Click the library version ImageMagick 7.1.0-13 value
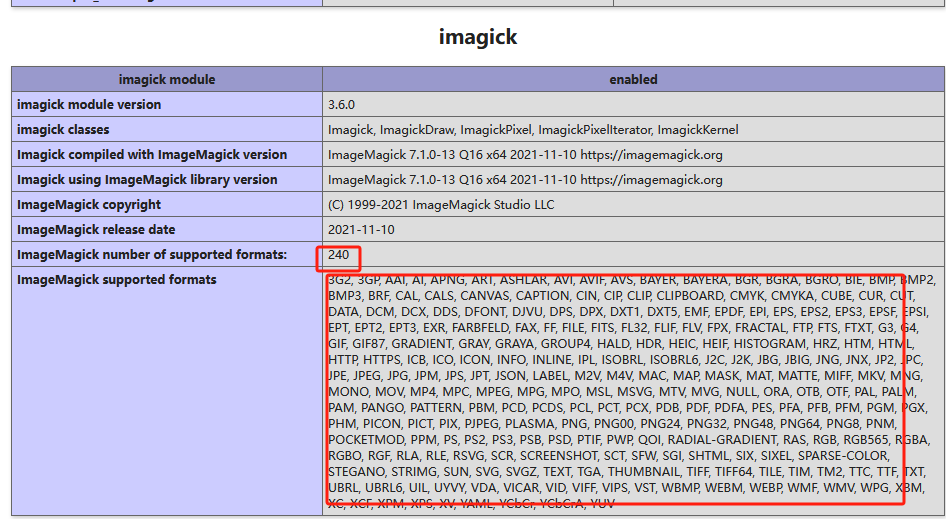946x519 pixels. tap(525, 179)
